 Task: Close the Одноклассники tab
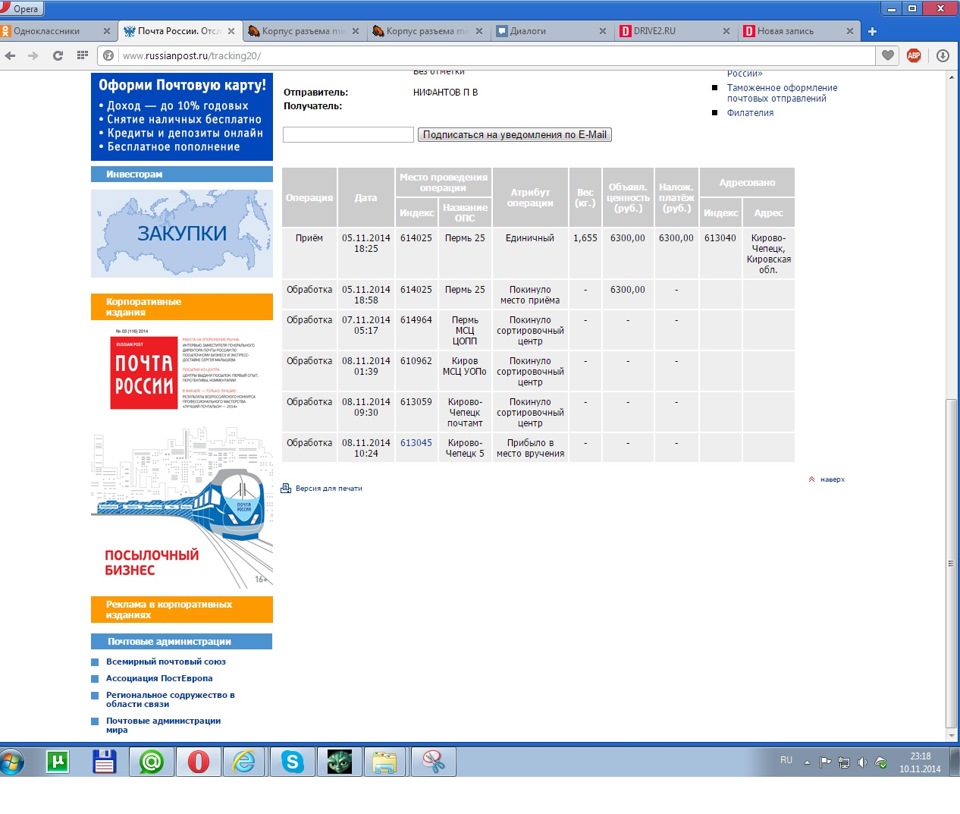click(x=107, y=31)
